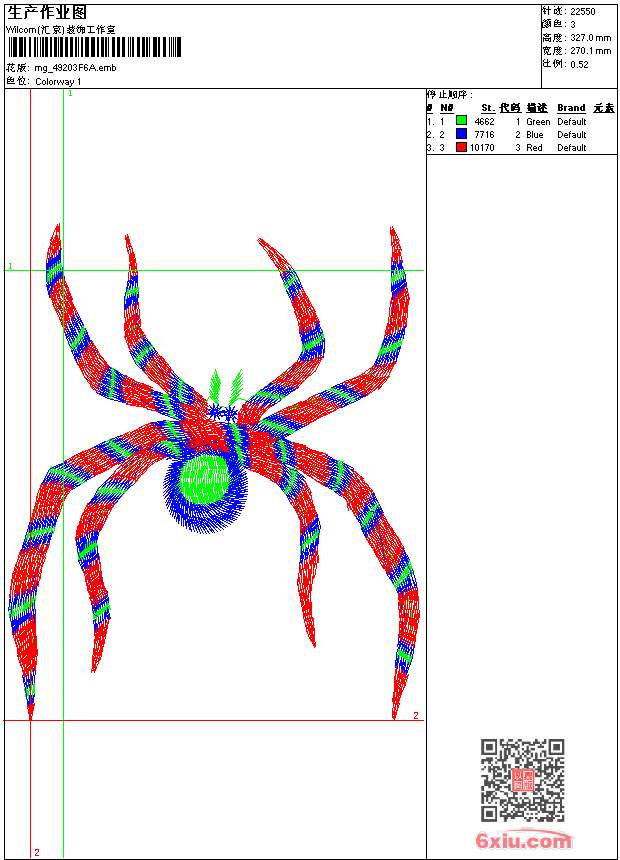
Task: Click the barcode under the Wilcom title
Action: [94, 47]
